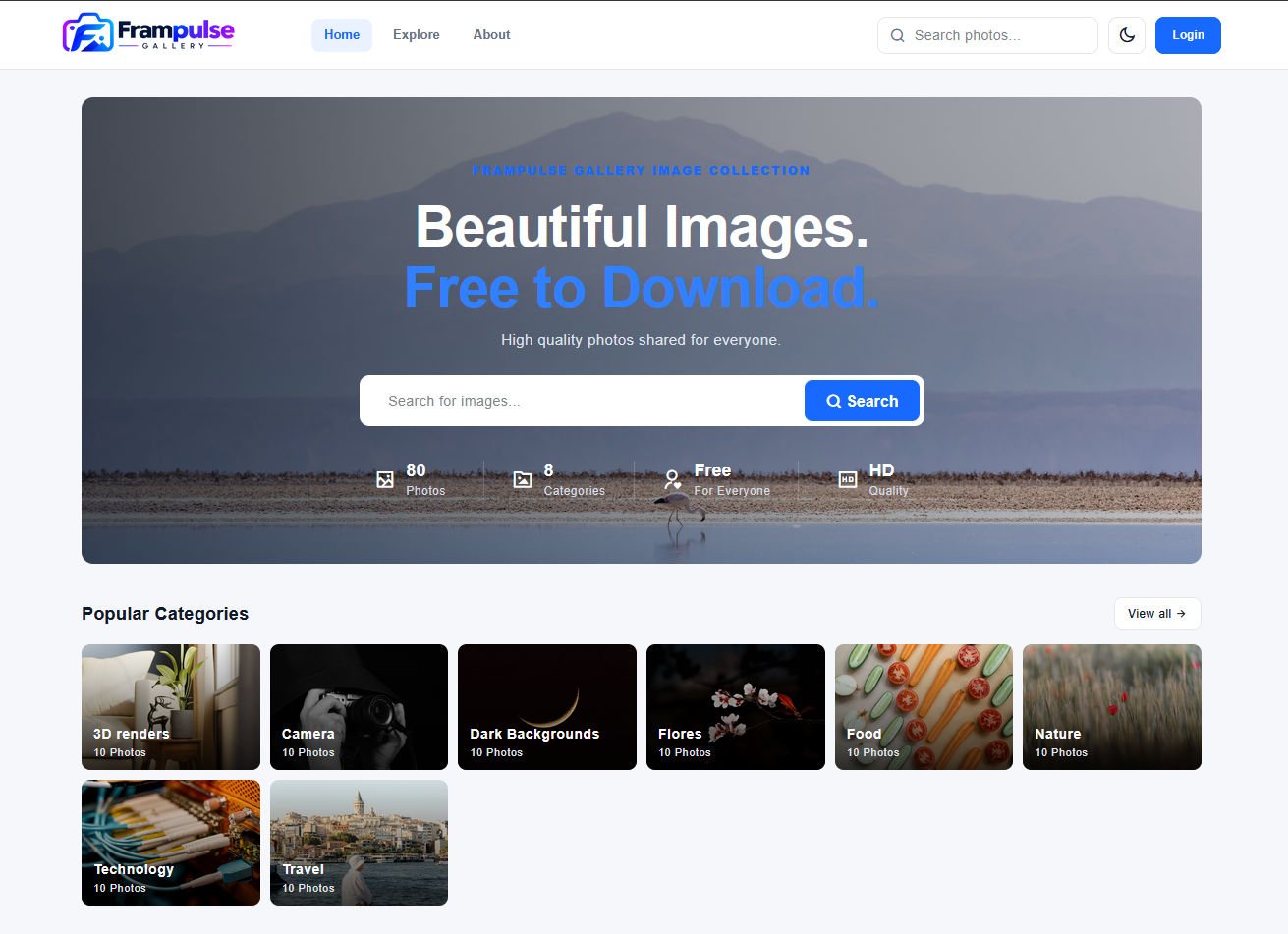Viewport: 1288px width, 934px height.
Task: Click the magnifier icon in the header search
Action: 897,35
